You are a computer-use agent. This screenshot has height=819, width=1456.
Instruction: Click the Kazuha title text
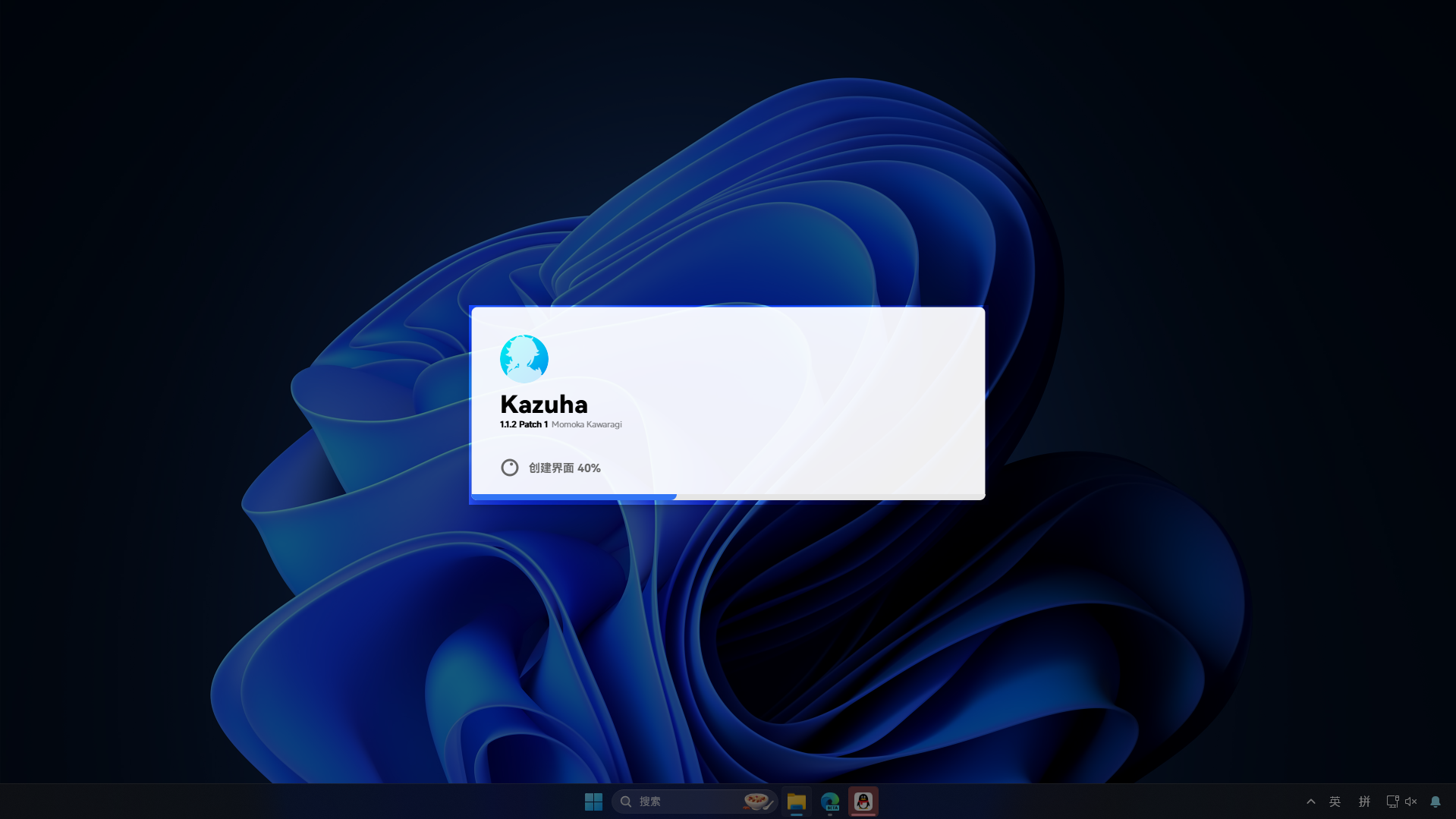(x=543, y=404)
